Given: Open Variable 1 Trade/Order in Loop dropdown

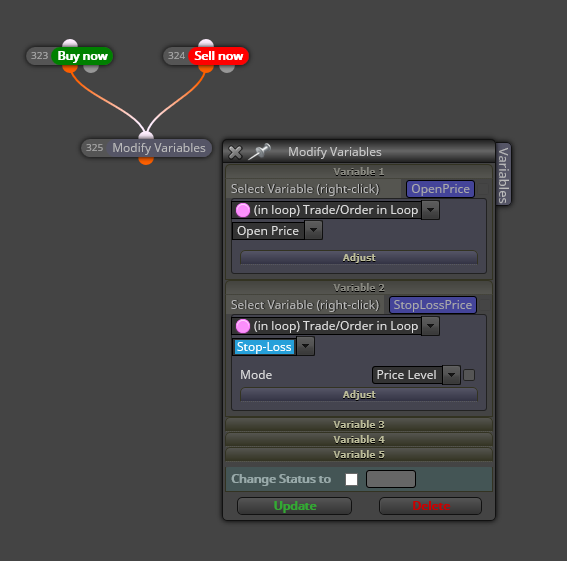Looking at the screenshot, I should click(430, 210).
